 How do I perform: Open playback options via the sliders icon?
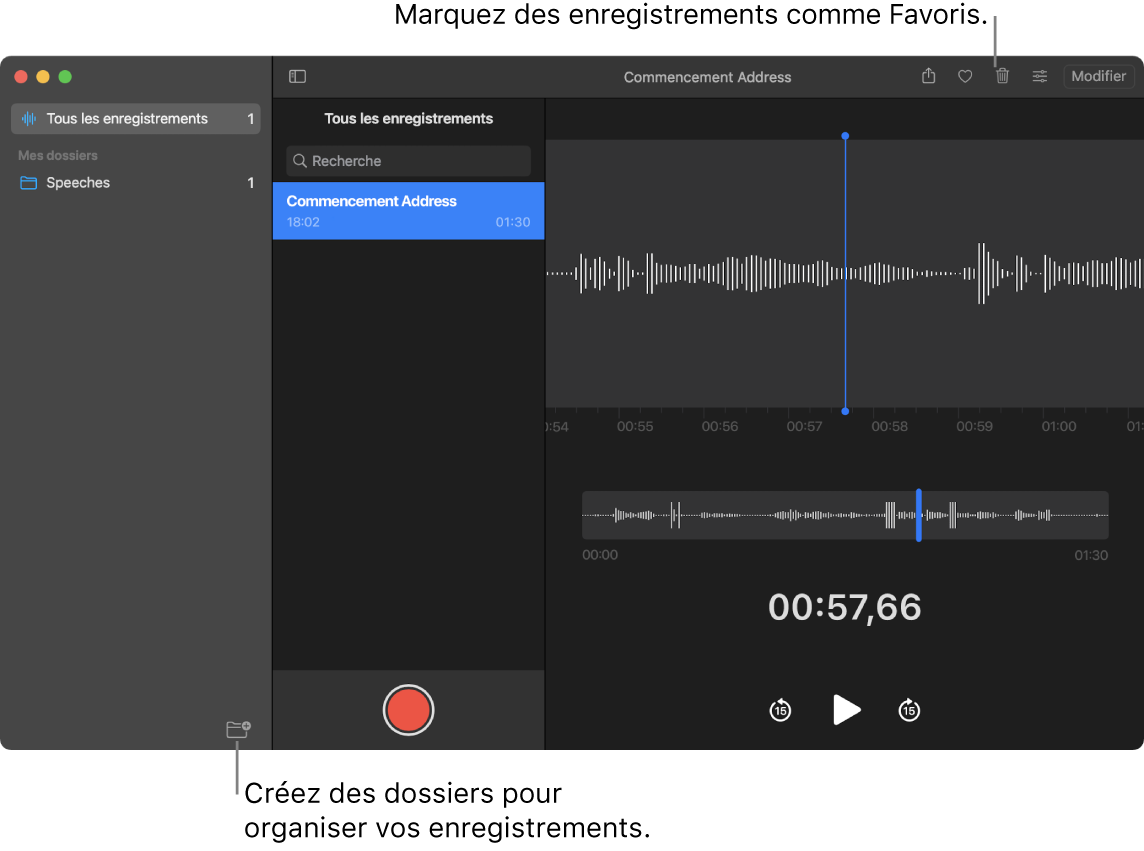(x=1040, y=76)
